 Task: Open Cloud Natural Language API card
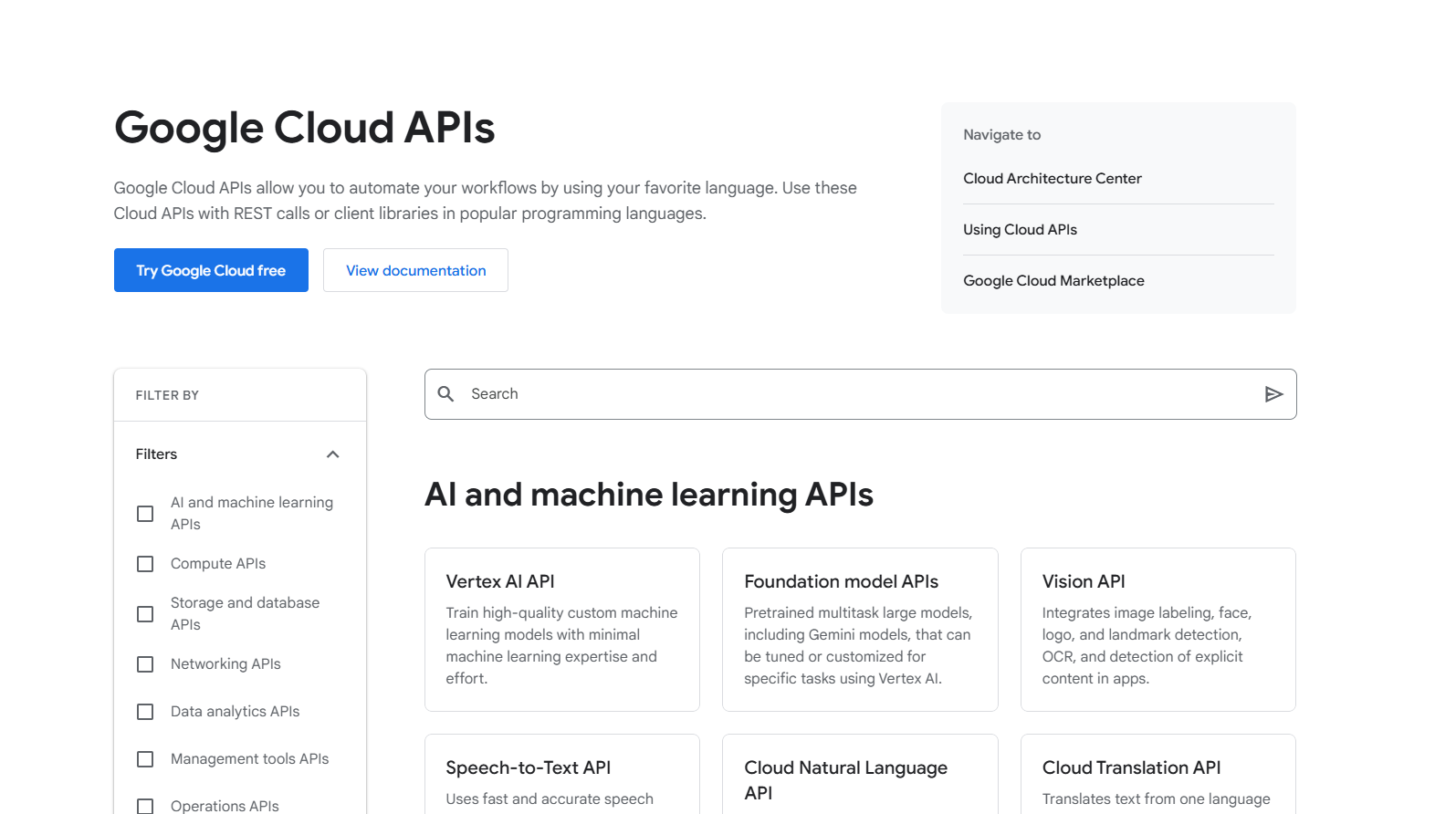tap(860, 774)
